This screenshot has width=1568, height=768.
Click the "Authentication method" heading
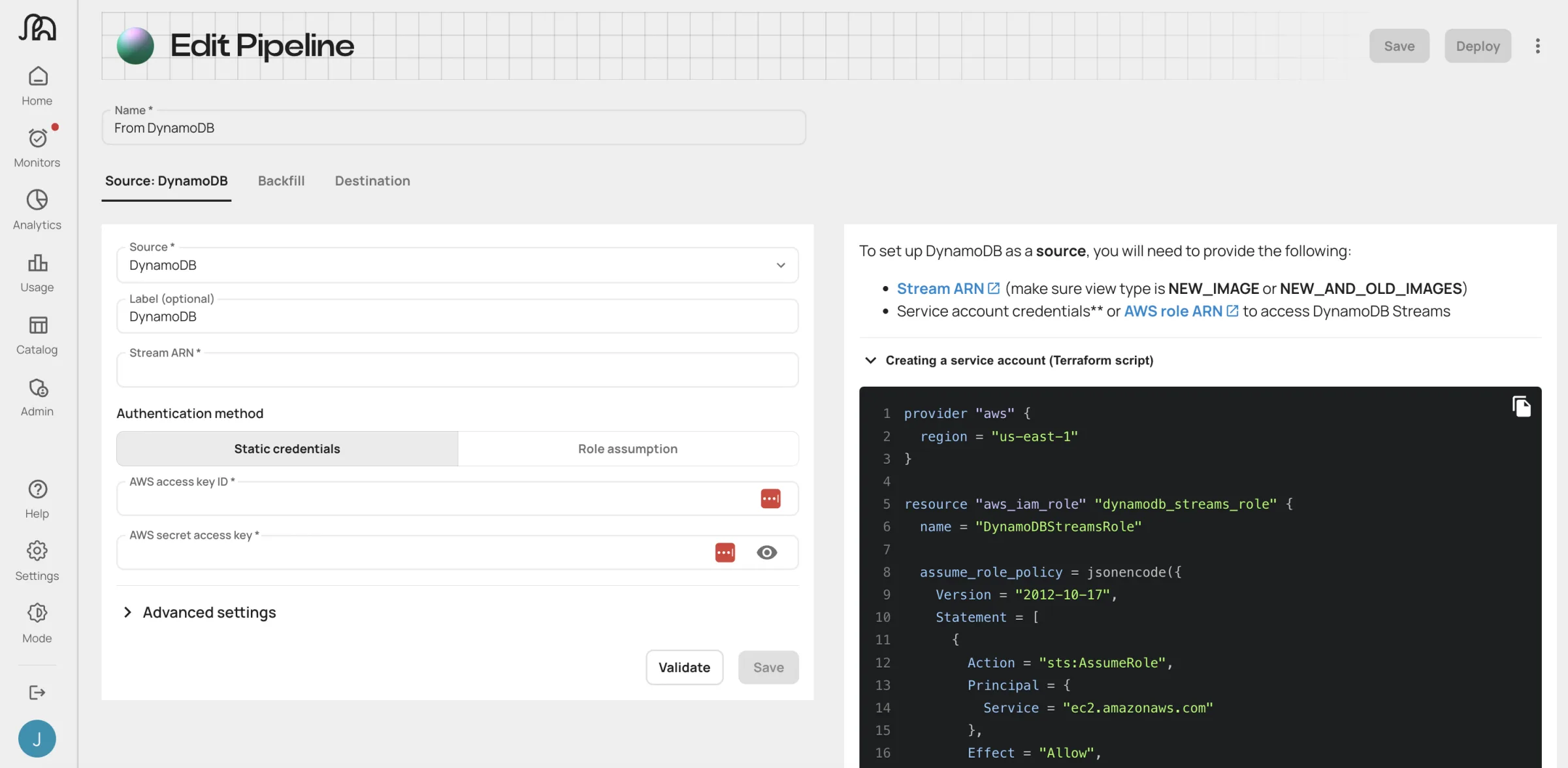[190, 413]
